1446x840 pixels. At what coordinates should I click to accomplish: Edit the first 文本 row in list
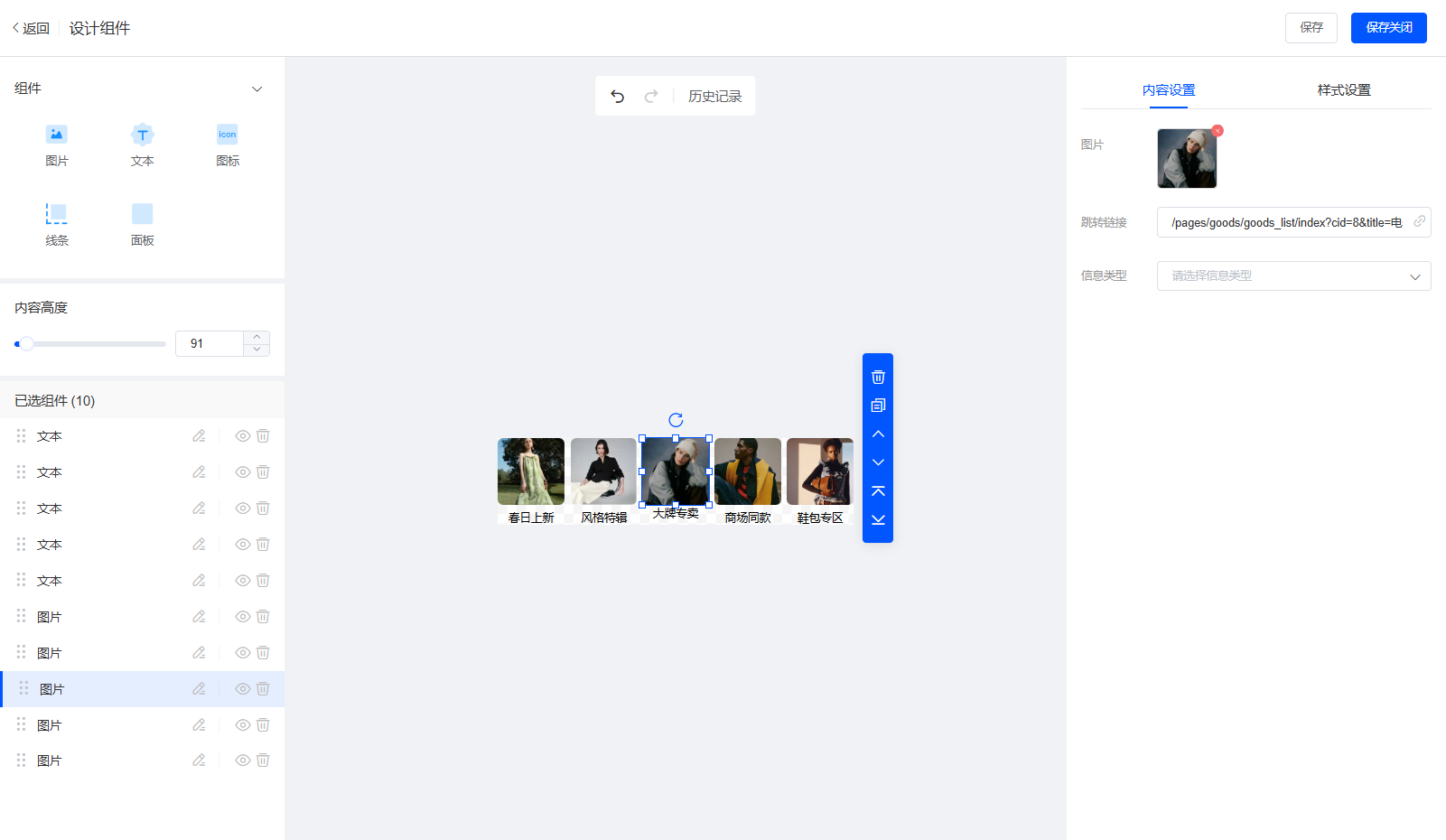[x=199, y=436]
